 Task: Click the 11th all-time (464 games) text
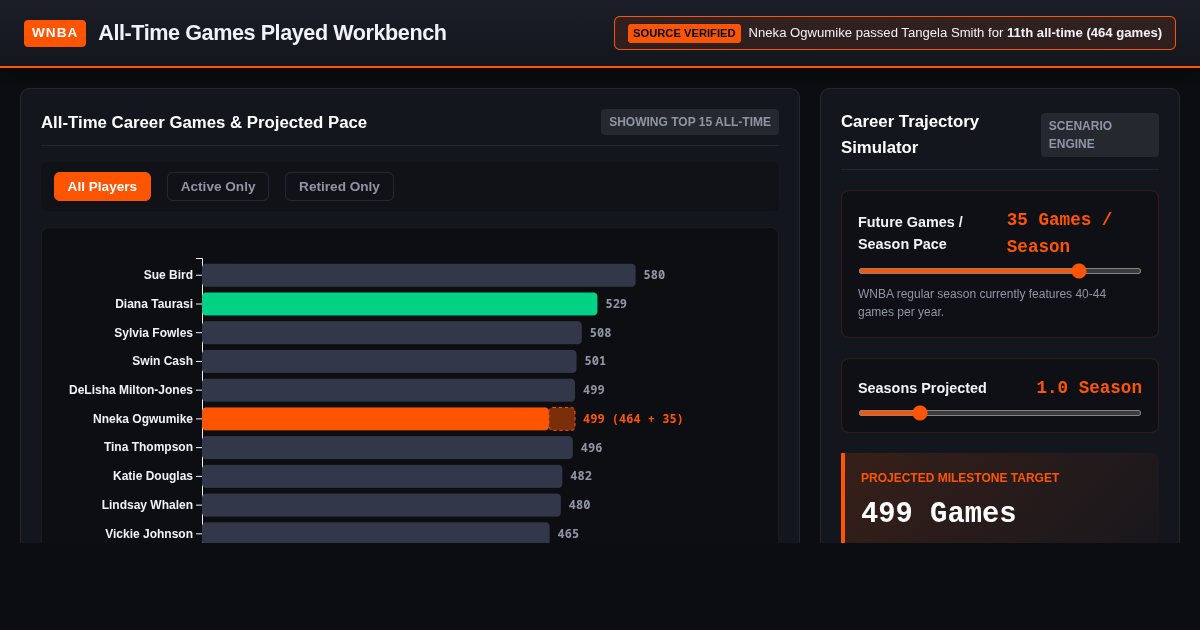(1084, 33)
